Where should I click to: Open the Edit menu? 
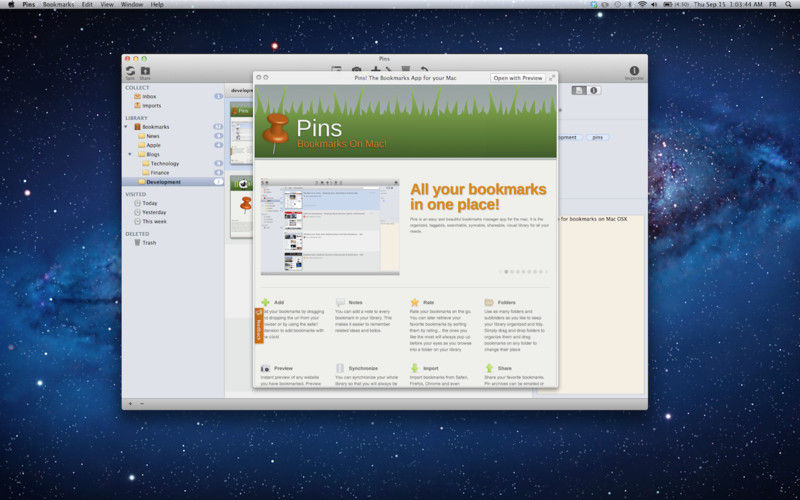pos(87,4)
